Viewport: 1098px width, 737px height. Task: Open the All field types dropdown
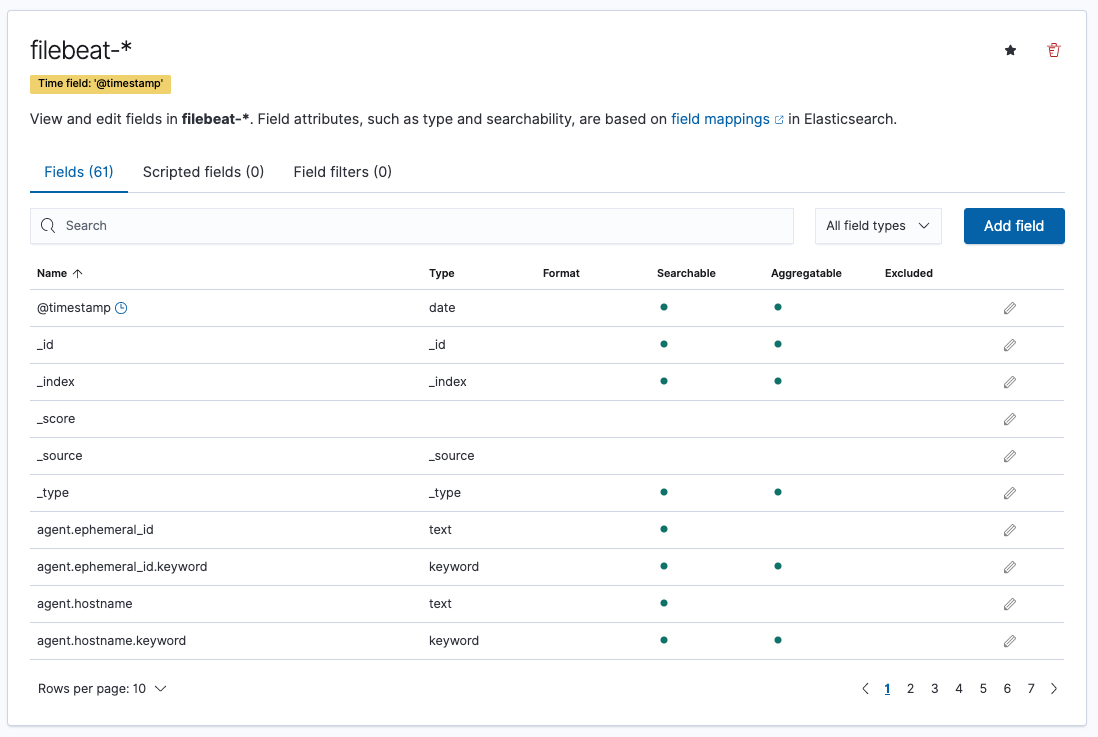[x=877, y=226]
